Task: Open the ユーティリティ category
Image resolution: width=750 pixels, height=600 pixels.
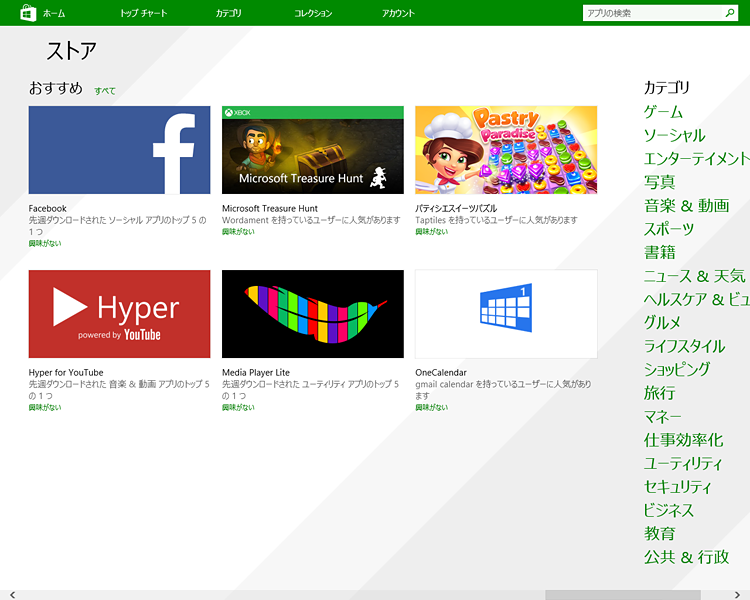Action: tap(683, 464)
